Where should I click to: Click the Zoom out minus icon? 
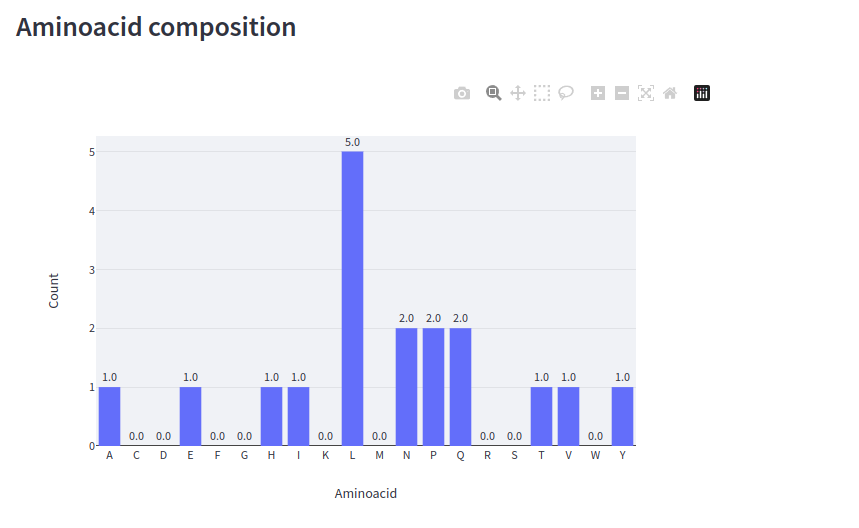(x=622, y=93)
